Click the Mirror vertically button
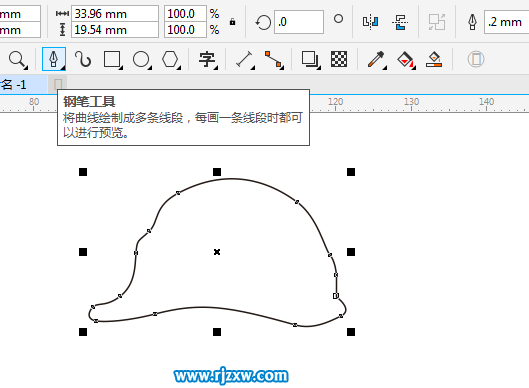Image resolution: width=529 pixels, height=388 pixels. coord(400,22)
